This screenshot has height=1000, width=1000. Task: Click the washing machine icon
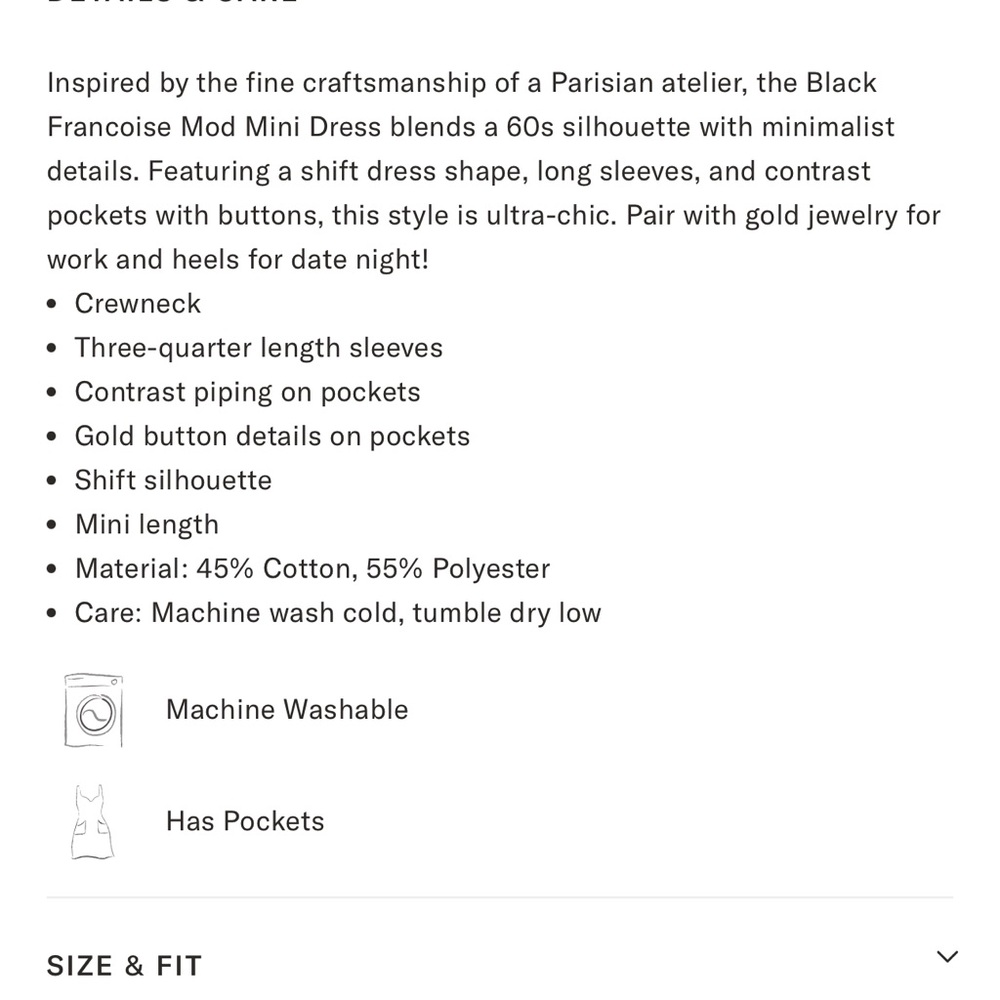[x=93, y=710]
